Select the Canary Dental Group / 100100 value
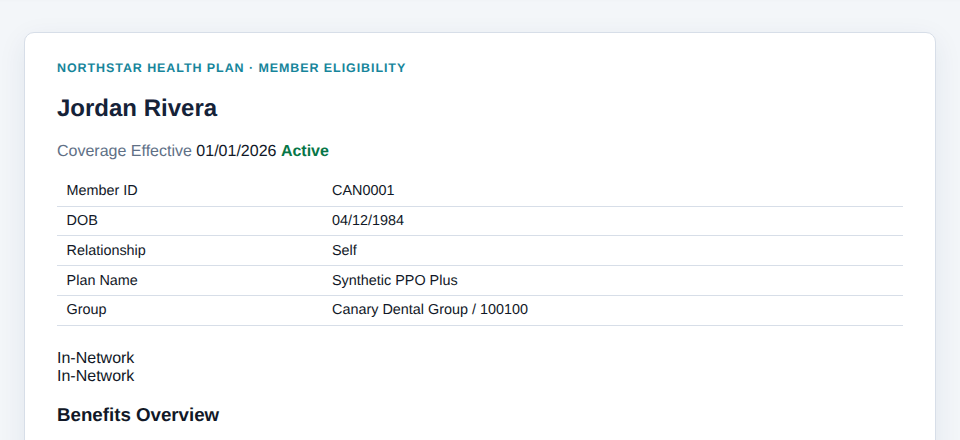The width and height of the screenshot is (960, 440). pyautogui.click(x=430, y=310)
